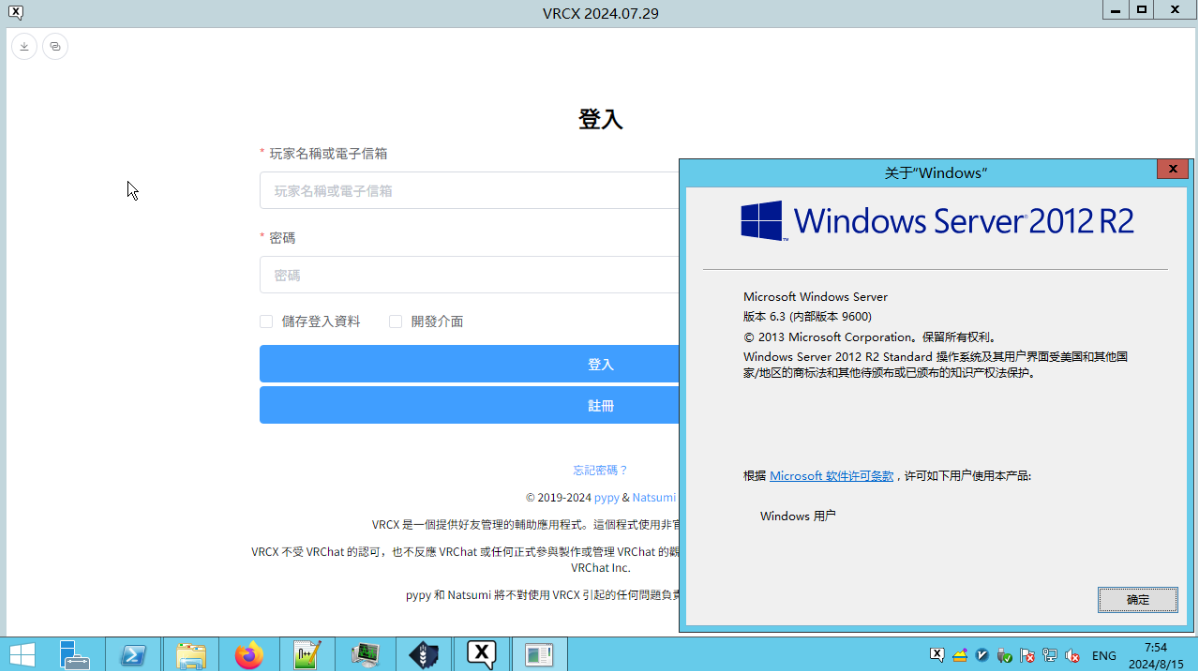The width and height of the screenshot is (1198, 671).
Task: Click the download update icon in VRCX
Action: pyautogui.click(x=24, y=47)
